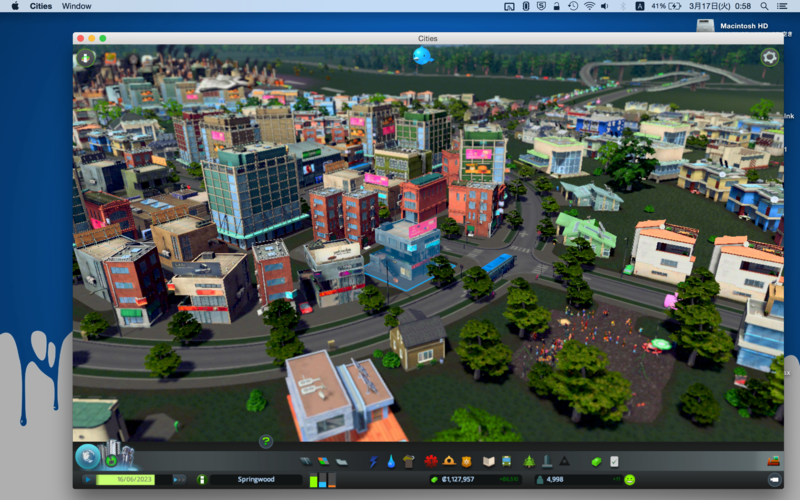Open the Apple menu

point(15,6)
